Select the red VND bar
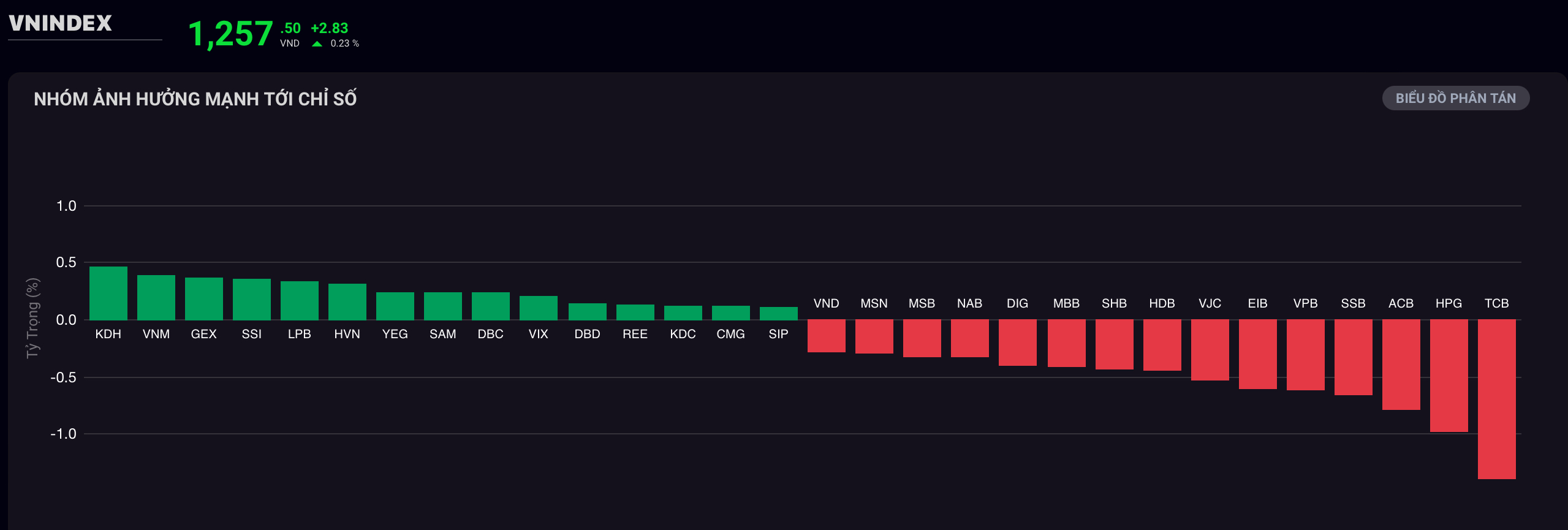Image resolution: width=1568 pixels, height=530 pixels. (827, 336)
